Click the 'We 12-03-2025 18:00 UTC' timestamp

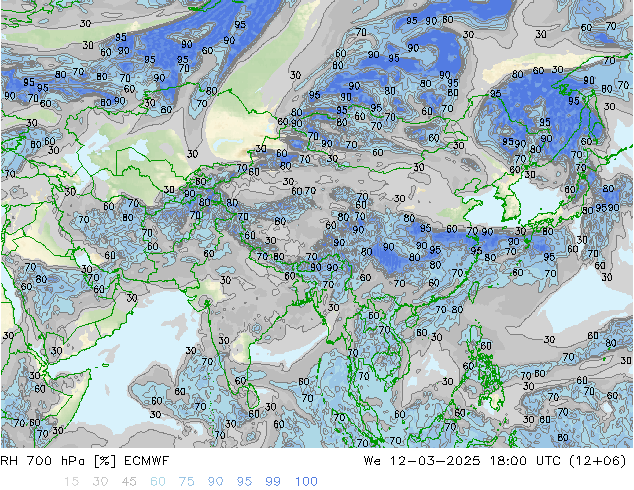coord(462,461)
